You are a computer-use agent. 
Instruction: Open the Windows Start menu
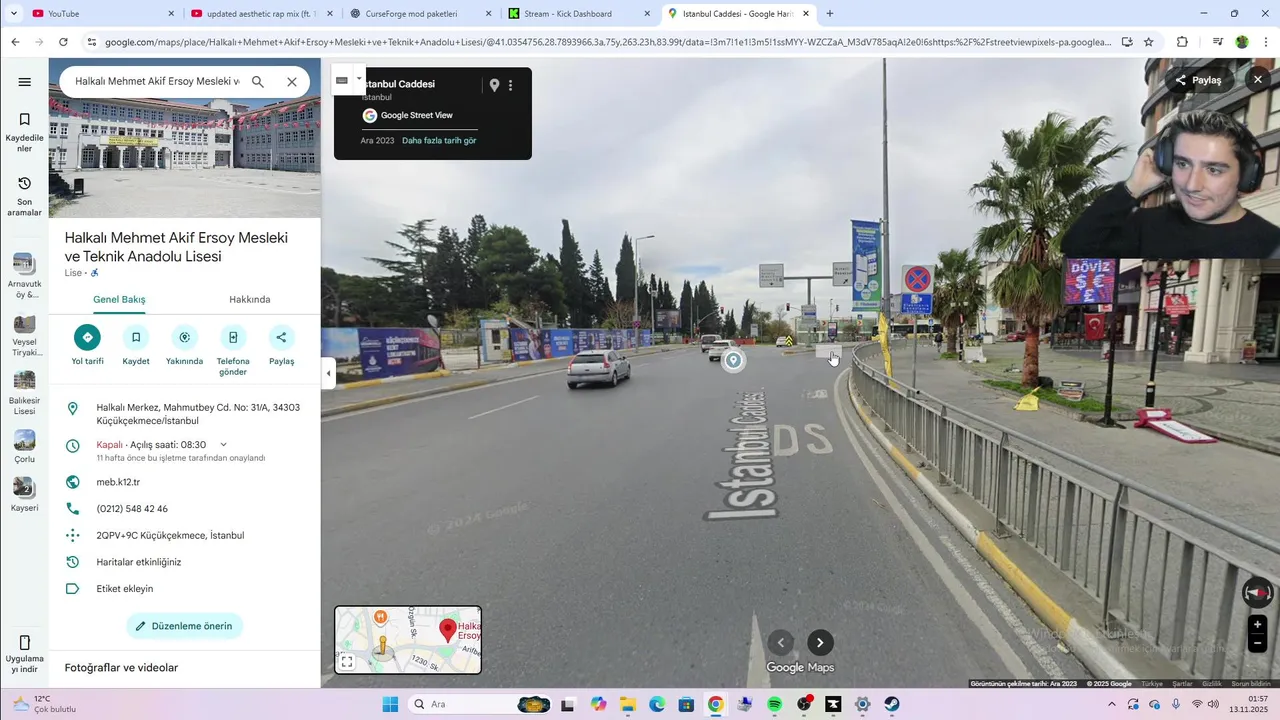pyautogui.click(x=390, y=704)
